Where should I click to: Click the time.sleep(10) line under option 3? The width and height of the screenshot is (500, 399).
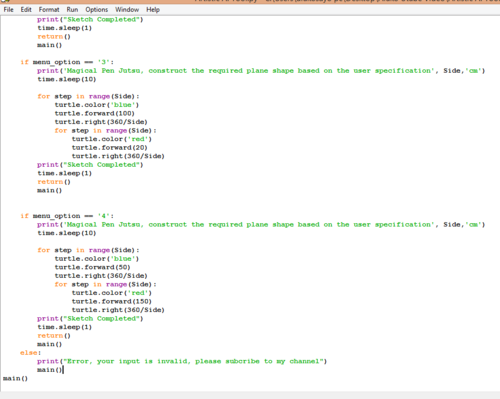coord(67,79)
